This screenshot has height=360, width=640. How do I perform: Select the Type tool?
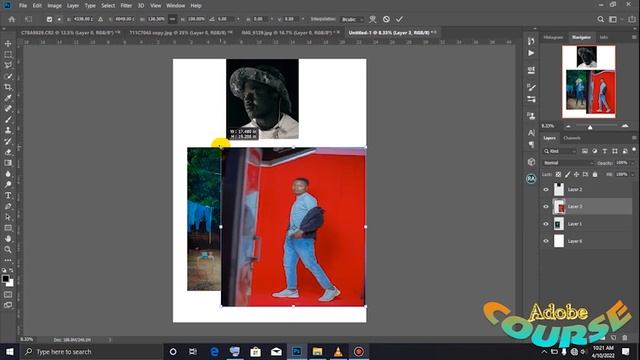[x=8, y=196]
